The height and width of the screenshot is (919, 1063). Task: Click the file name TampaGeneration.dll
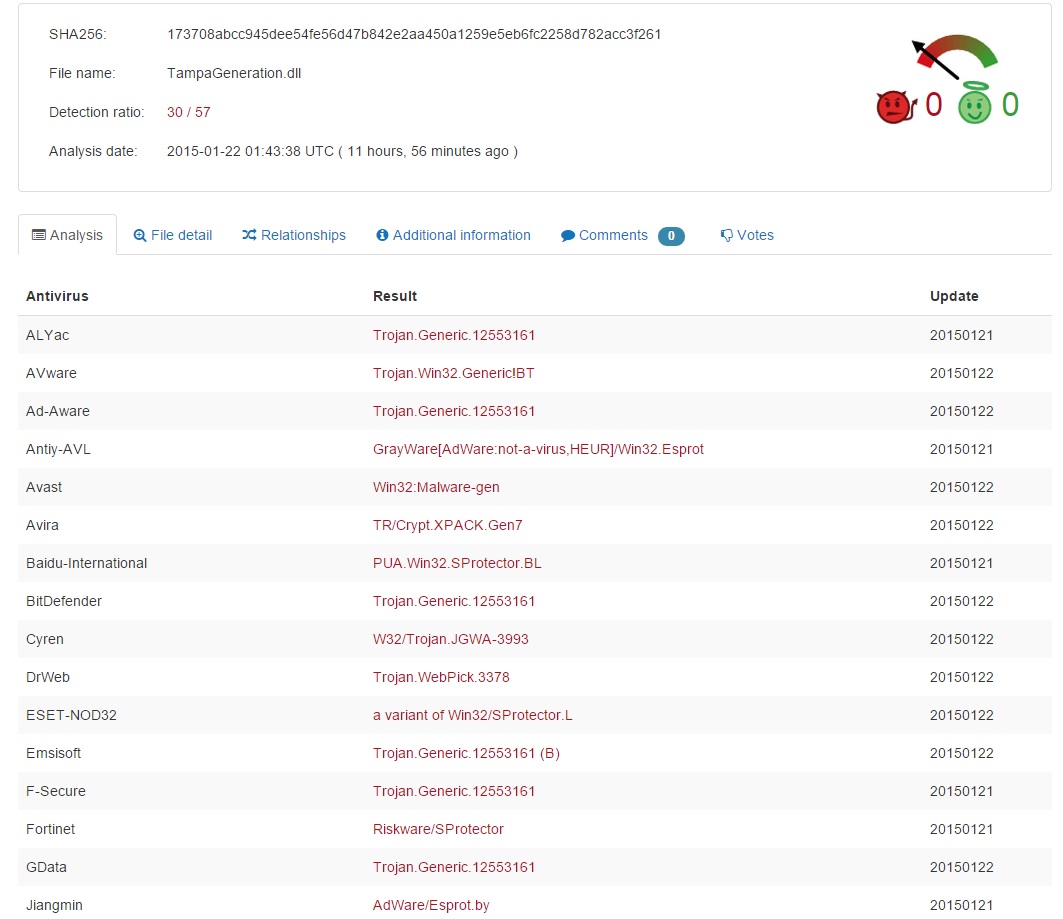[x=234, y=73]
